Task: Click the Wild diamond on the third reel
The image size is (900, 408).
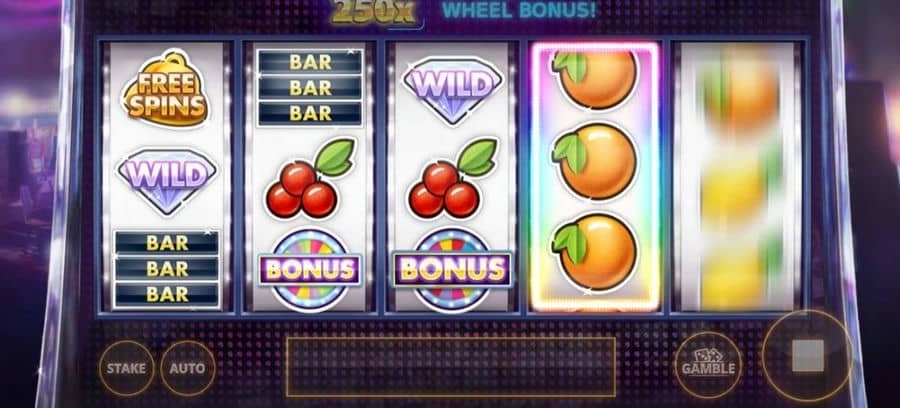Action: pos(452,90)
